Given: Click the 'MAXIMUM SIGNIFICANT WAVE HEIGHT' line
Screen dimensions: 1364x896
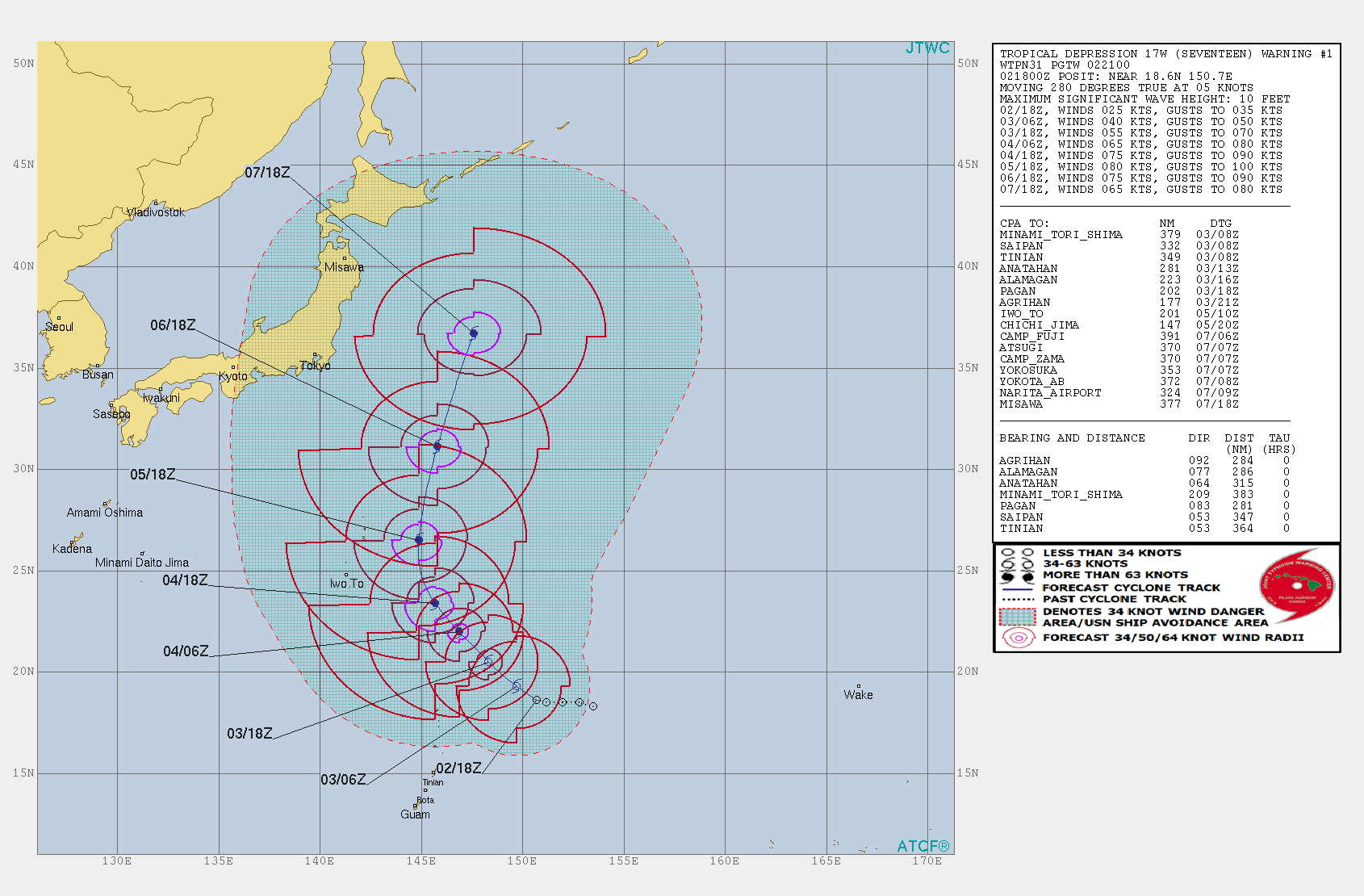Looking at the screenshot, I should coord(1145,99).
